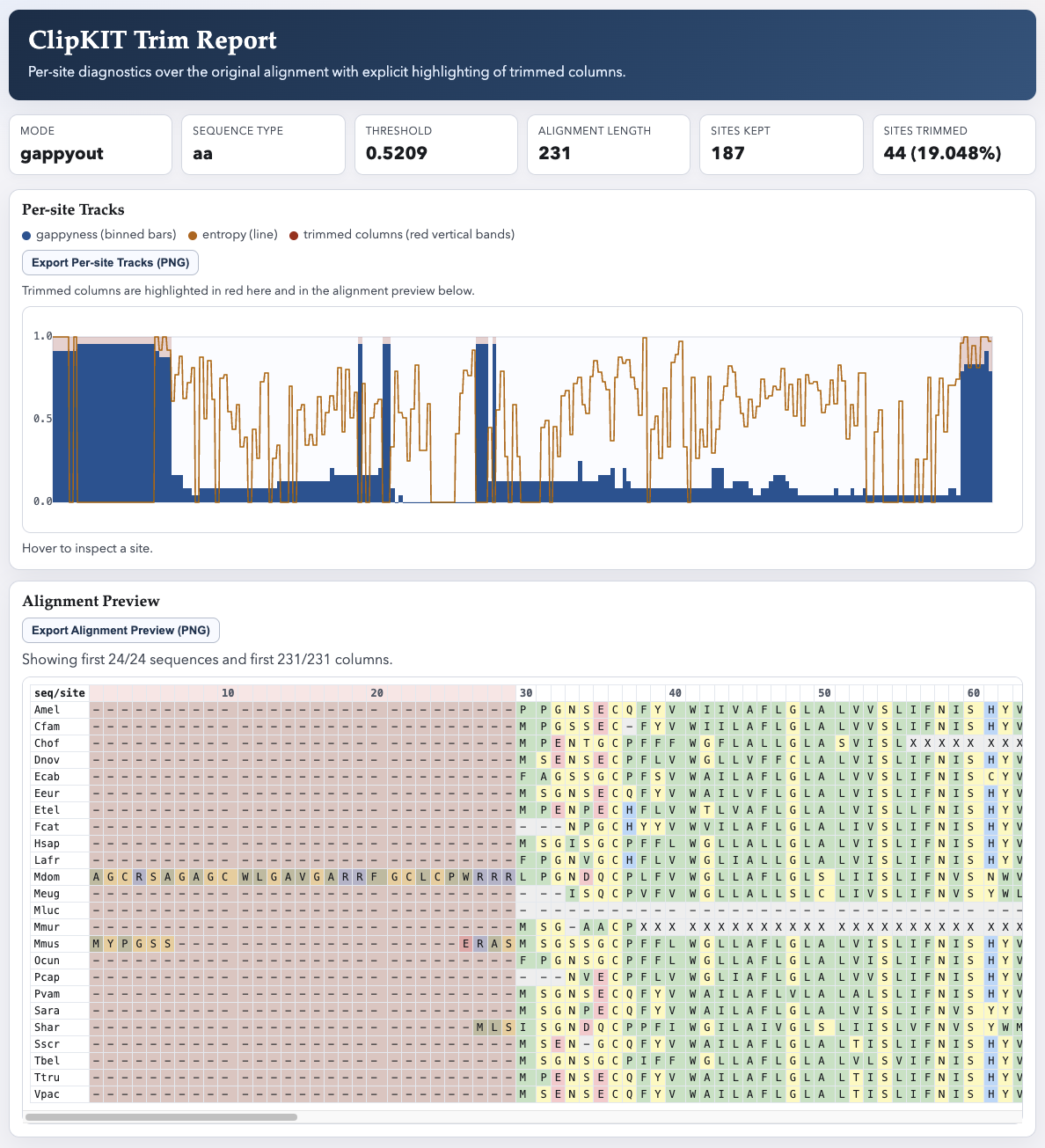Click the blue gappyness legend dot
1045x1148 pixels.
(x=27, y=235)
